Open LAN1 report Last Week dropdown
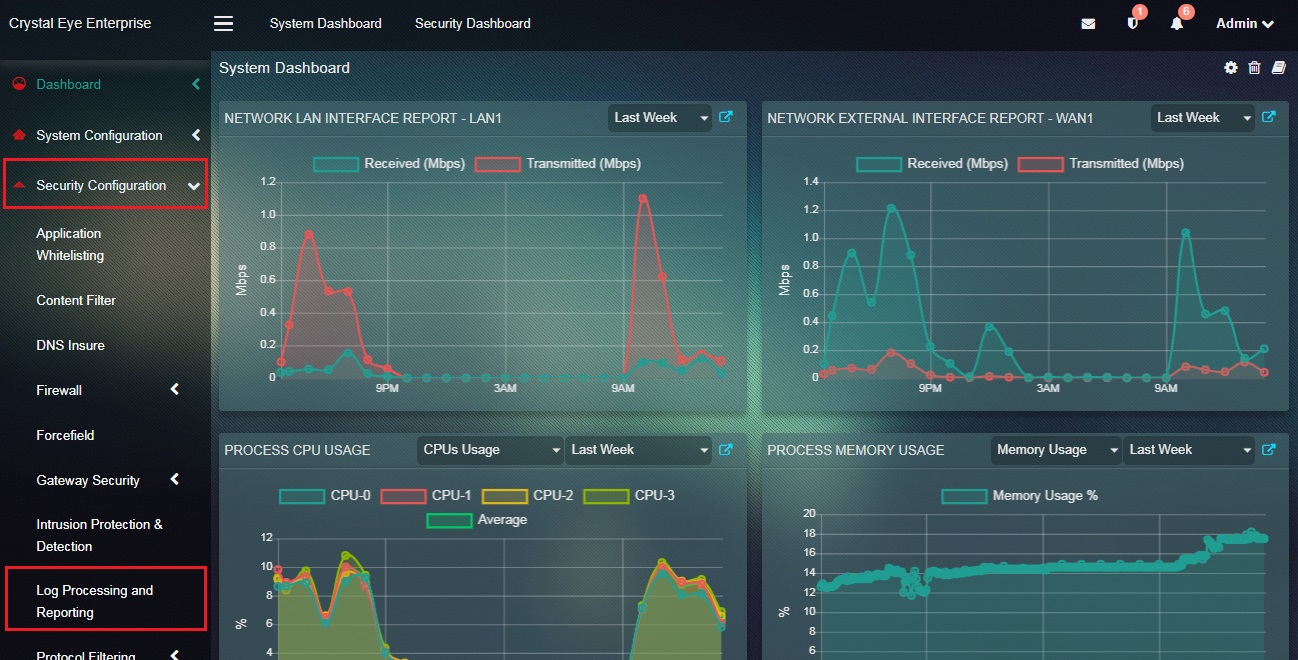 tap(660, 118)
